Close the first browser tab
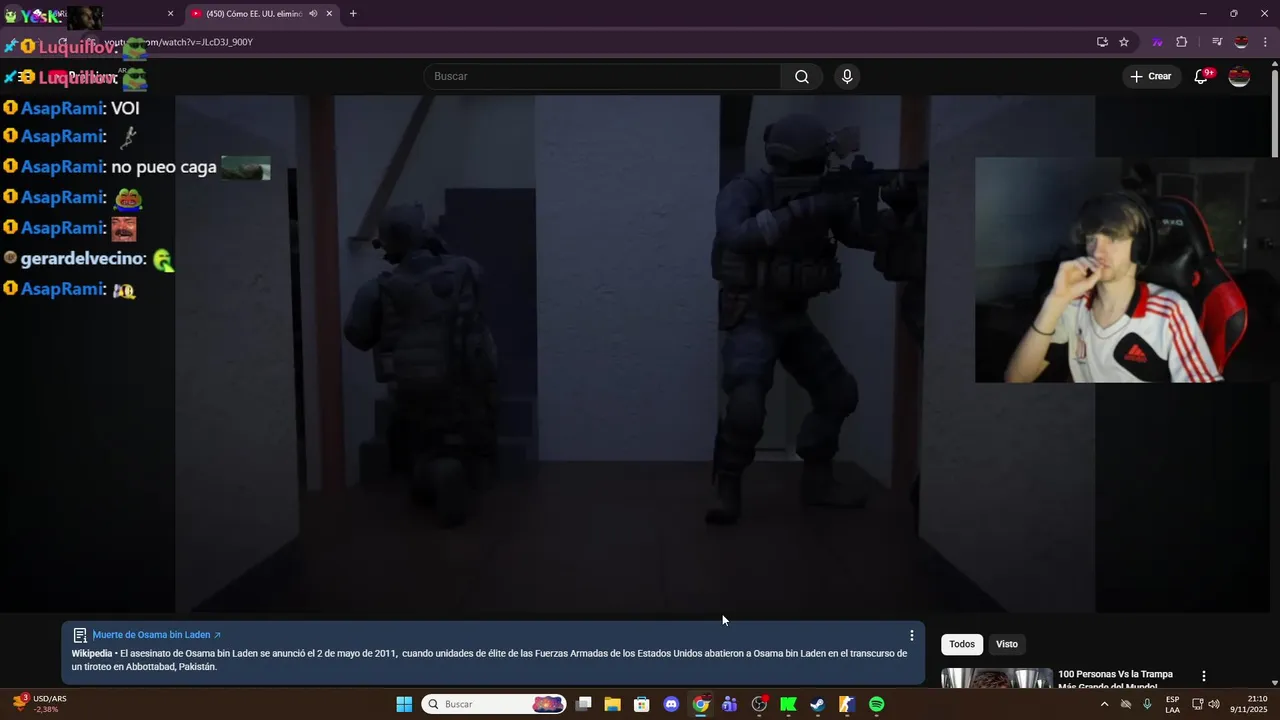Image resolution: width=1280 pixels, height=720 pixels. (x=170, y=13)
